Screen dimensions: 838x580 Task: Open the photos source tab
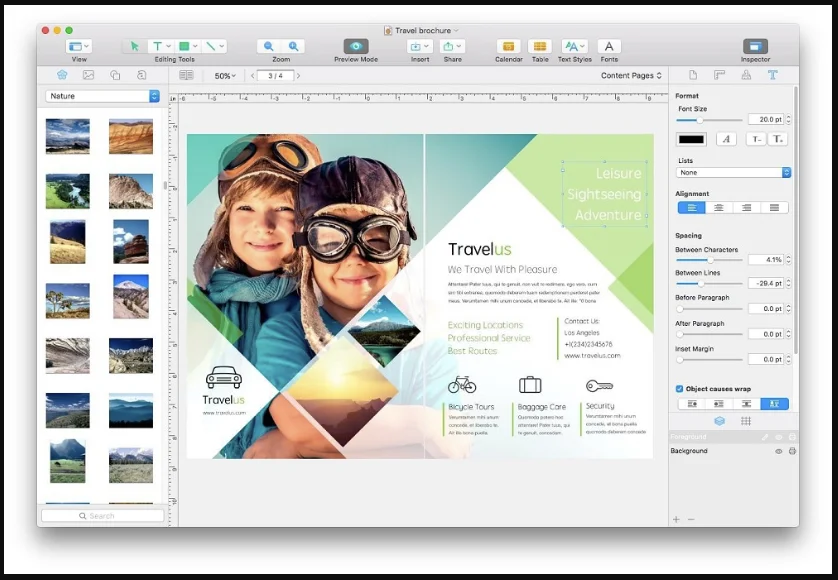(88, 75)
